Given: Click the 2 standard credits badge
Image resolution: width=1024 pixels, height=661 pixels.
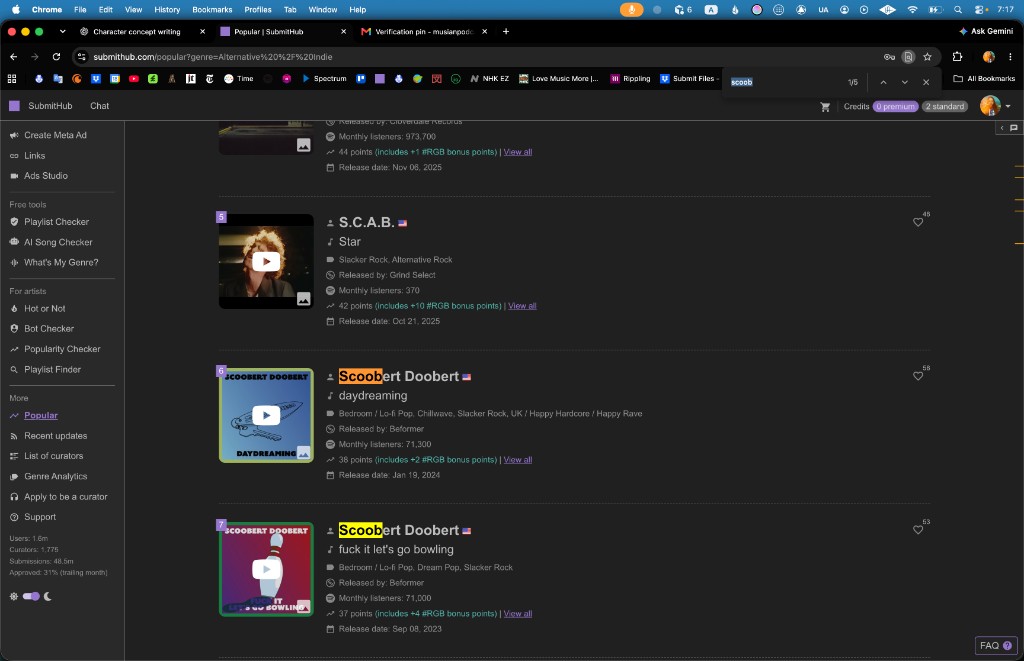Looking at the screenshot, I should [944, 106].
